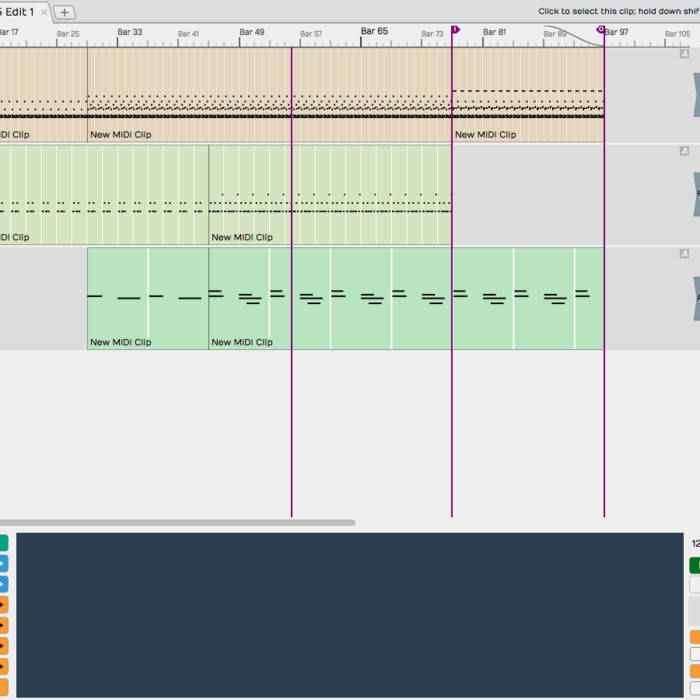Open the plugin icon on the bottom track
Screen dimensions: 700x700
pos(696,298)
